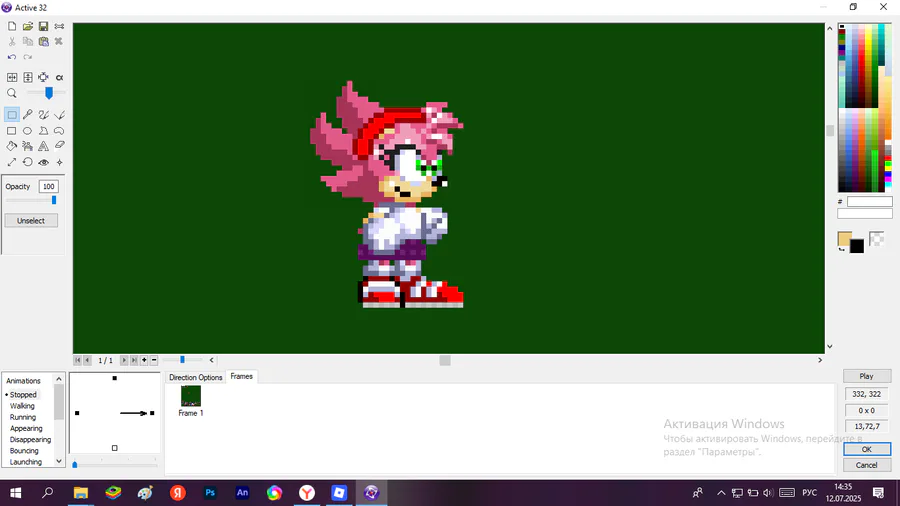Click the Zoom magnifier icon
Viewport: 900px width, 506px height.
pyautogui.click(x=12, y=93)
